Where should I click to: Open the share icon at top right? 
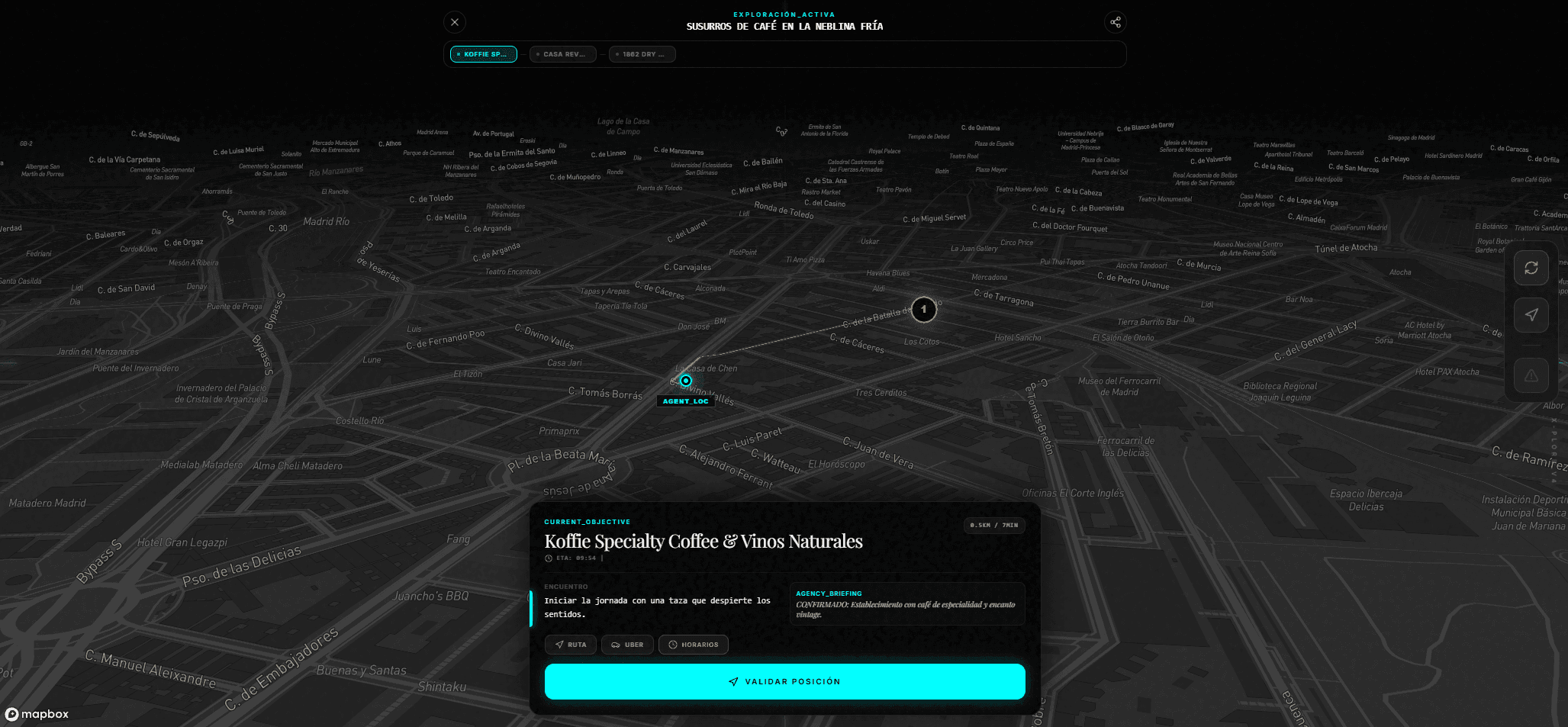click(x=1116, y=22)
